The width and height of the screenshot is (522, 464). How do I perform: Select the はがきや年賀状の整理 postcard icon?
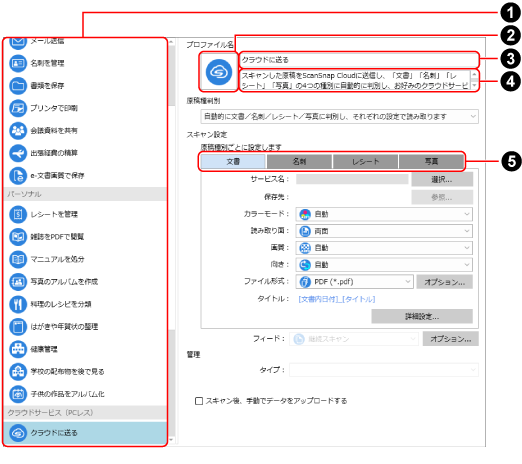[18, 327]
